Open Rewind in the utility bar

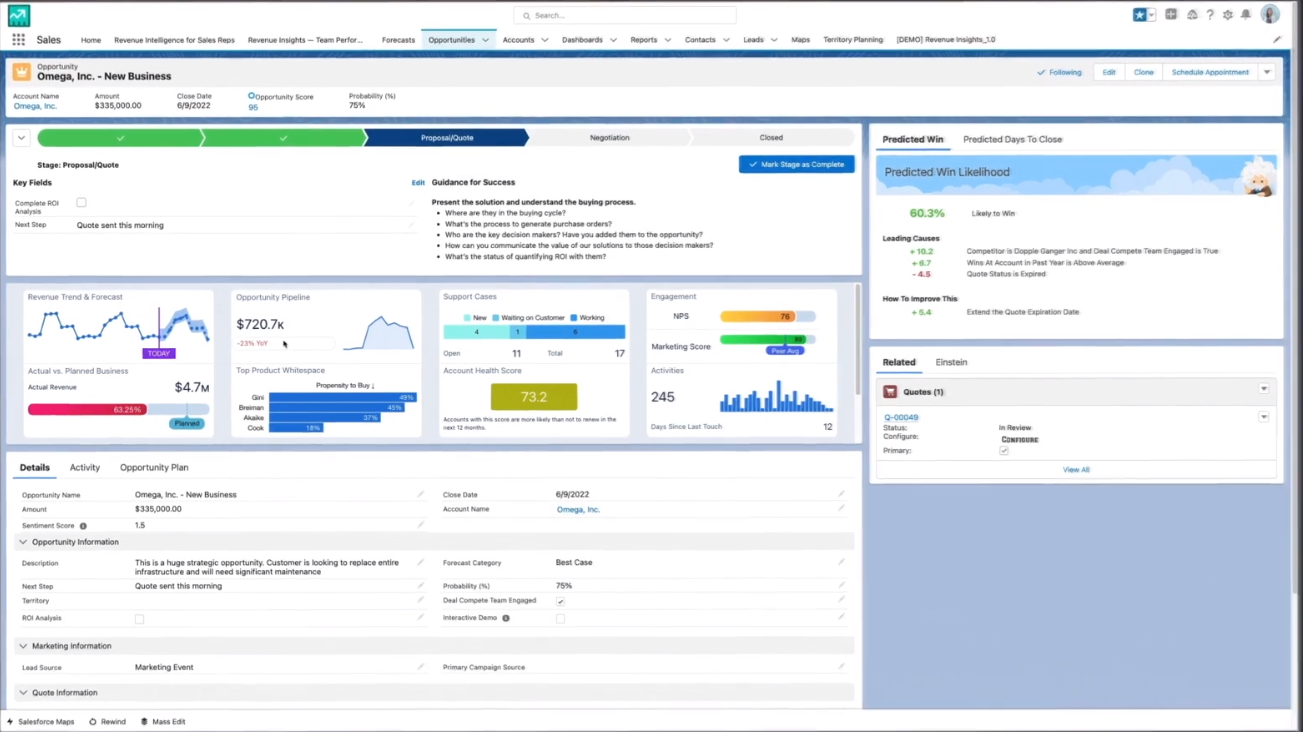(108, 721)
